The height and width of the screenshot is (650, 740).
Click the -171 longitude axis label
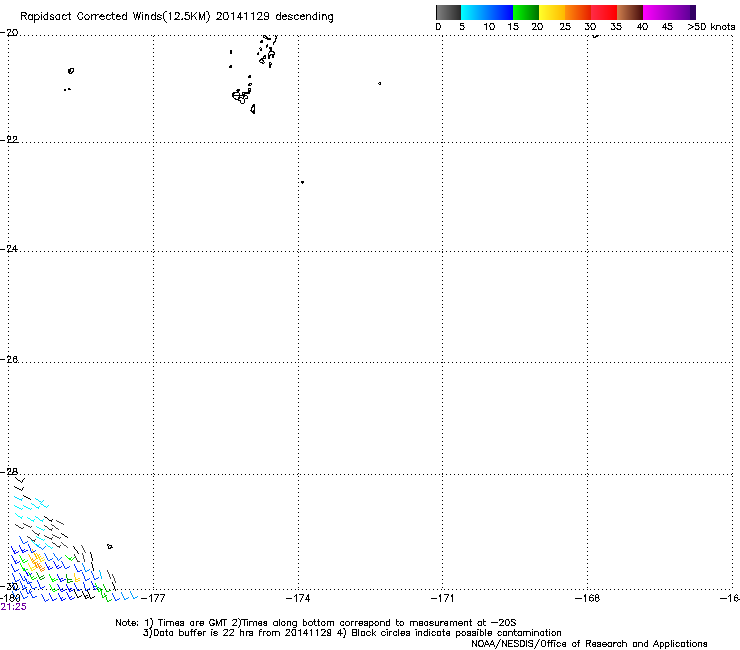[443, 598]
